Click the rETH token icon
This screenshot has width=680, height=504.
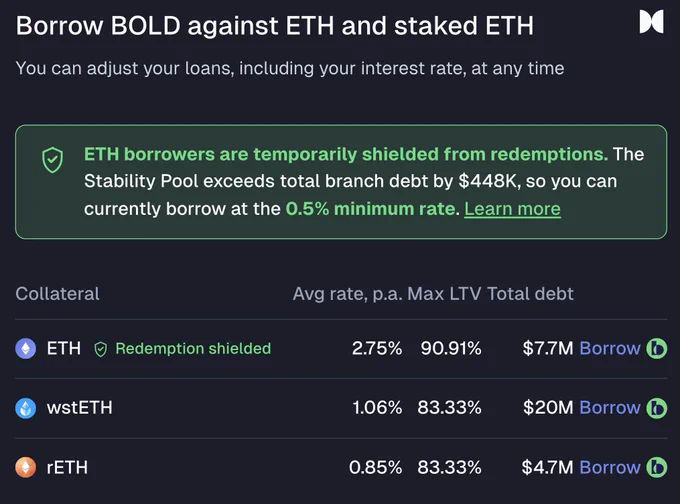[x=26, y=467]
